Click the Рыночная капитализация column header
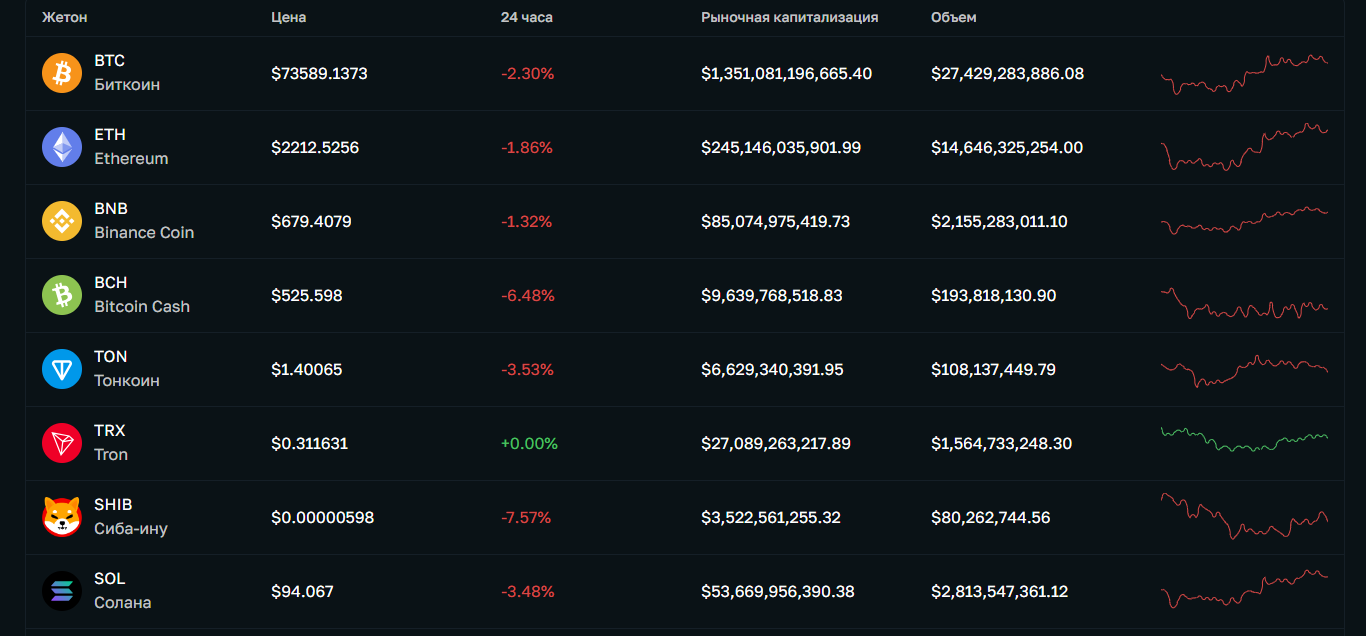1366x636 pixels. (x=788, y=16)
